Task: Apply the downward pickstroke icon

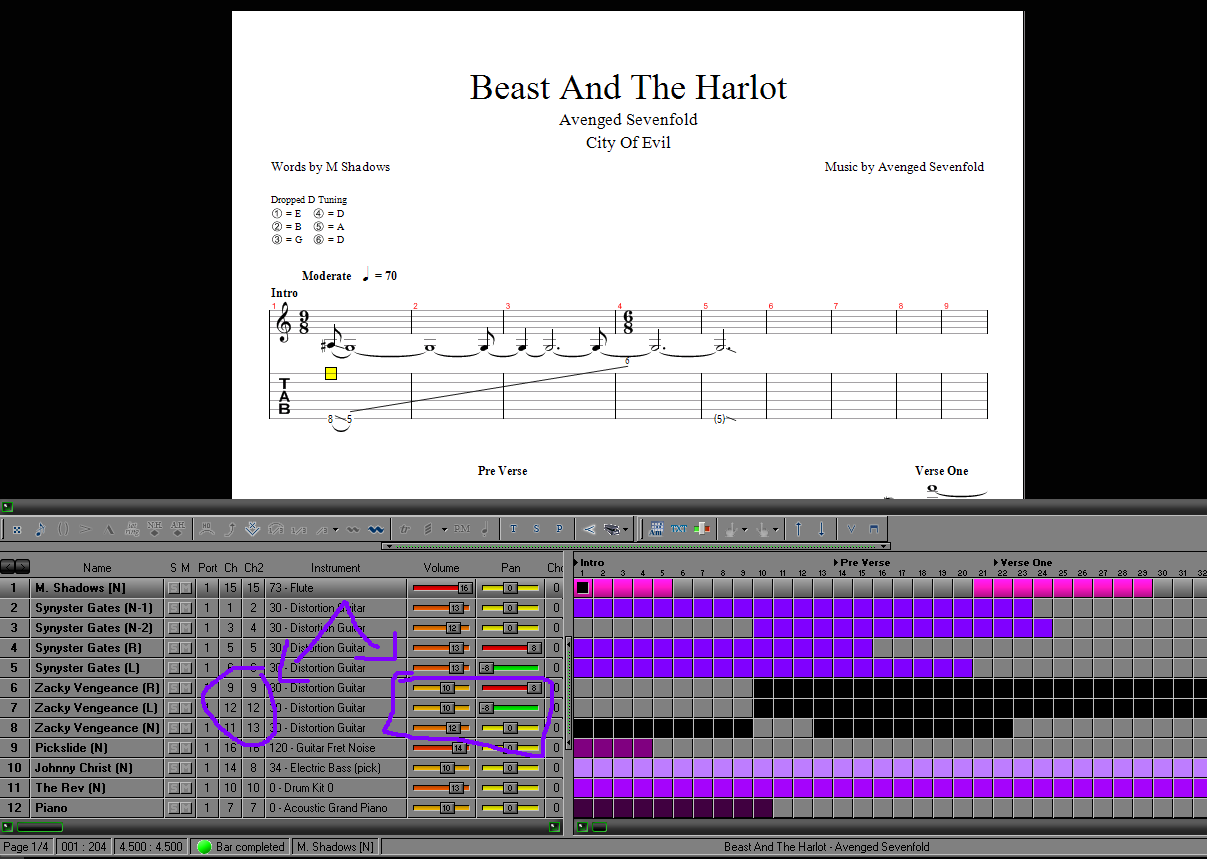Action: 874,529
